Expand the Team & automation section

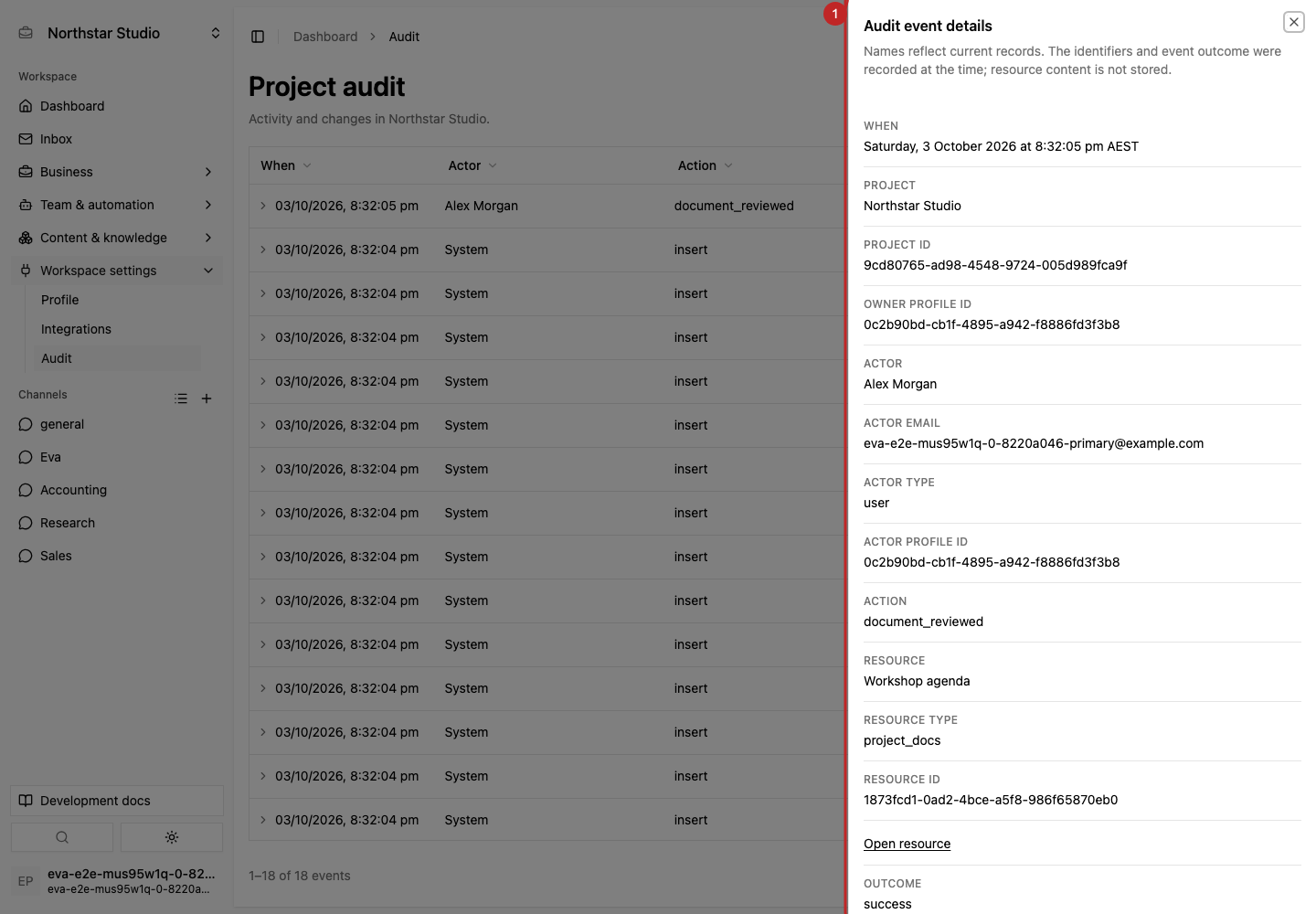point(117,205)
